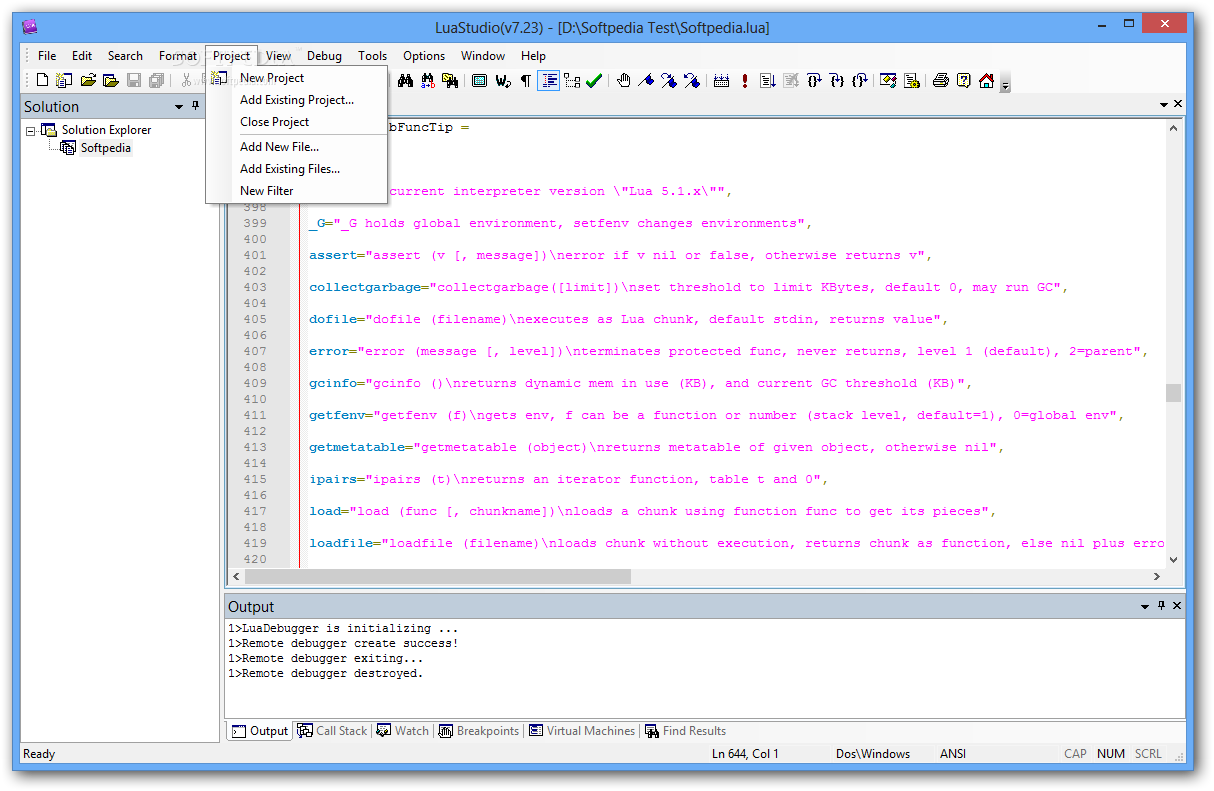Collapse the Solution Explorer tree node
1214x791 pixels.
[x=31, y=130]
